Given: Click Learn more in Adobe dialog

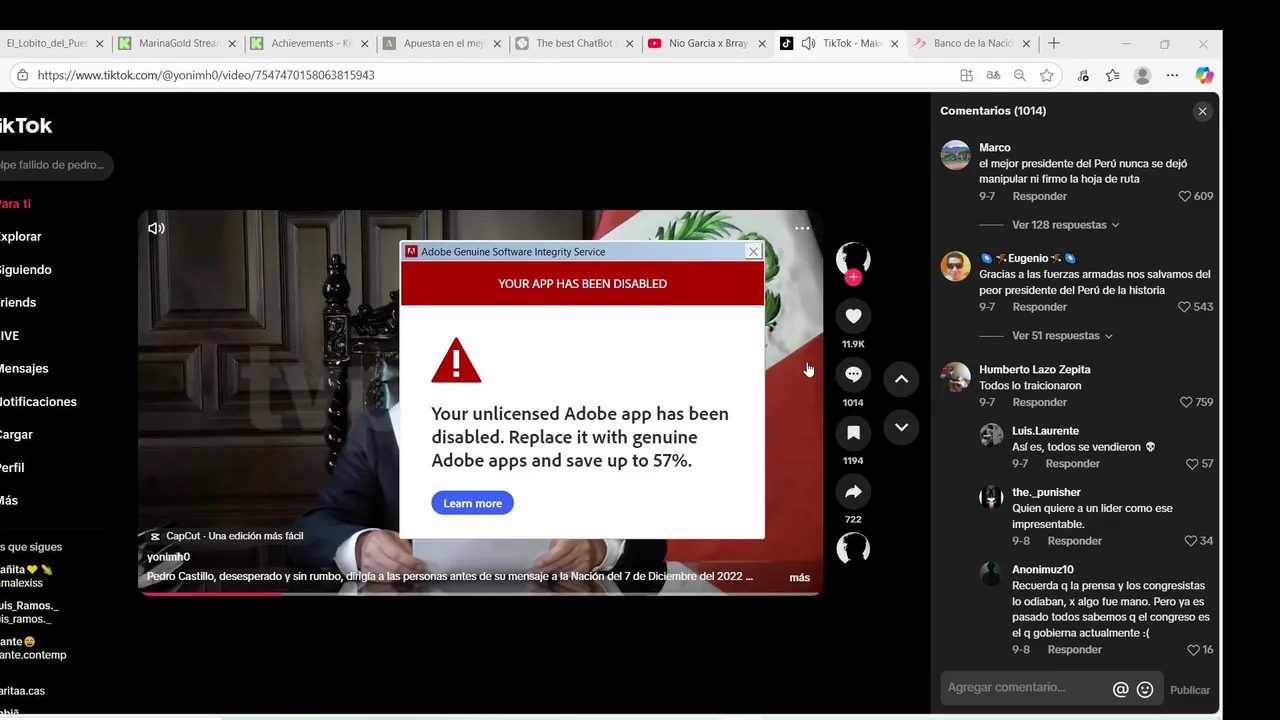Looking at the screenshot, I should click(x=472, y=503).
